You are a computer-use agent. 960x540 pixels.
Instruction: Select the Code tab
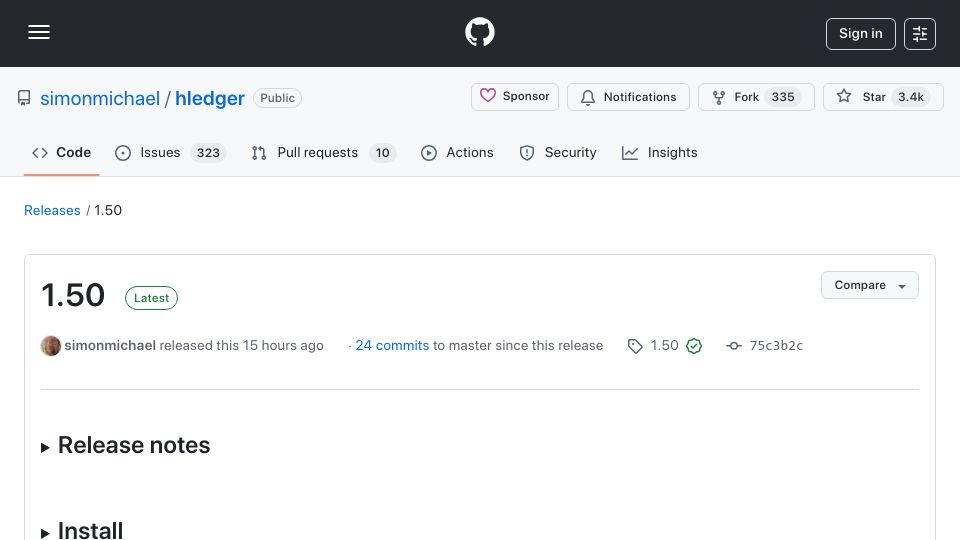tap(61, 152)
